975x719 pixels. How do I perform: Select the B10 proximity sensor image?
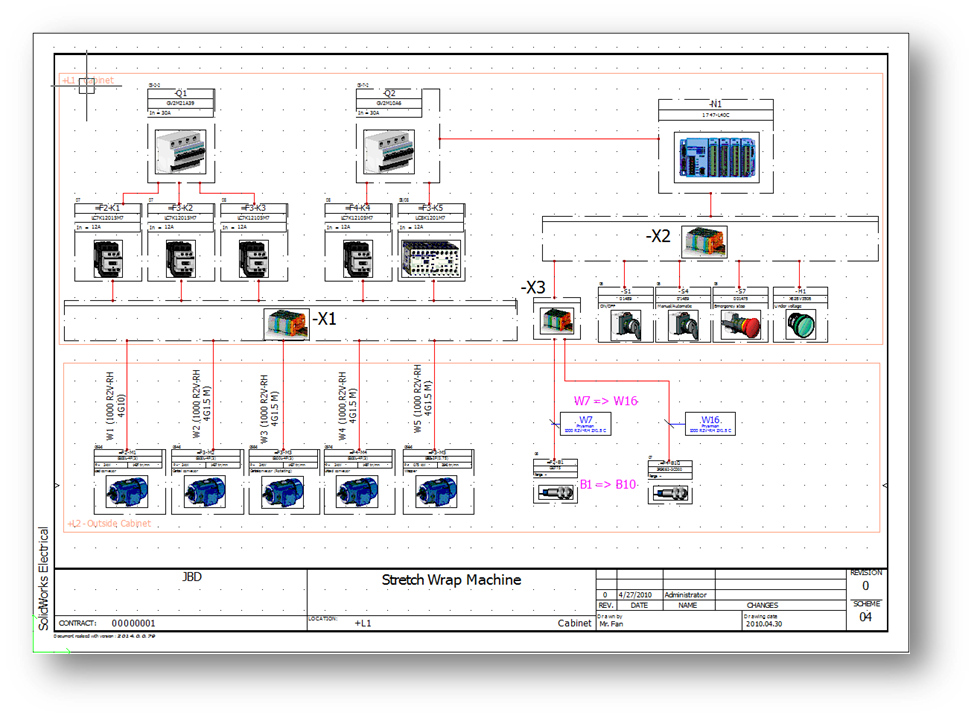(670, 494)
